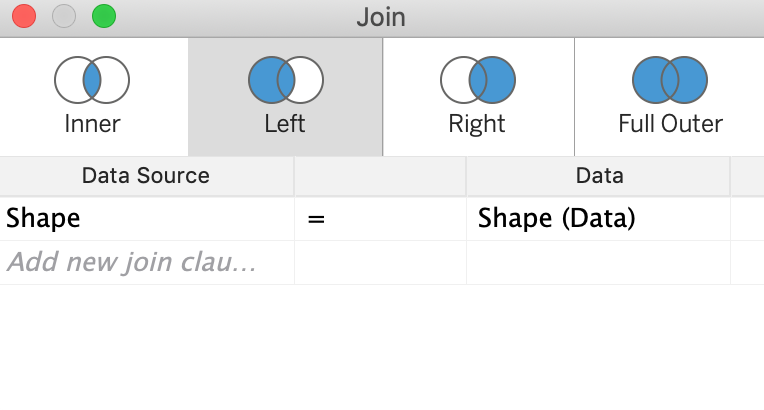Choose the Left join label
This screenshot has height=410, width=764.
286,124
